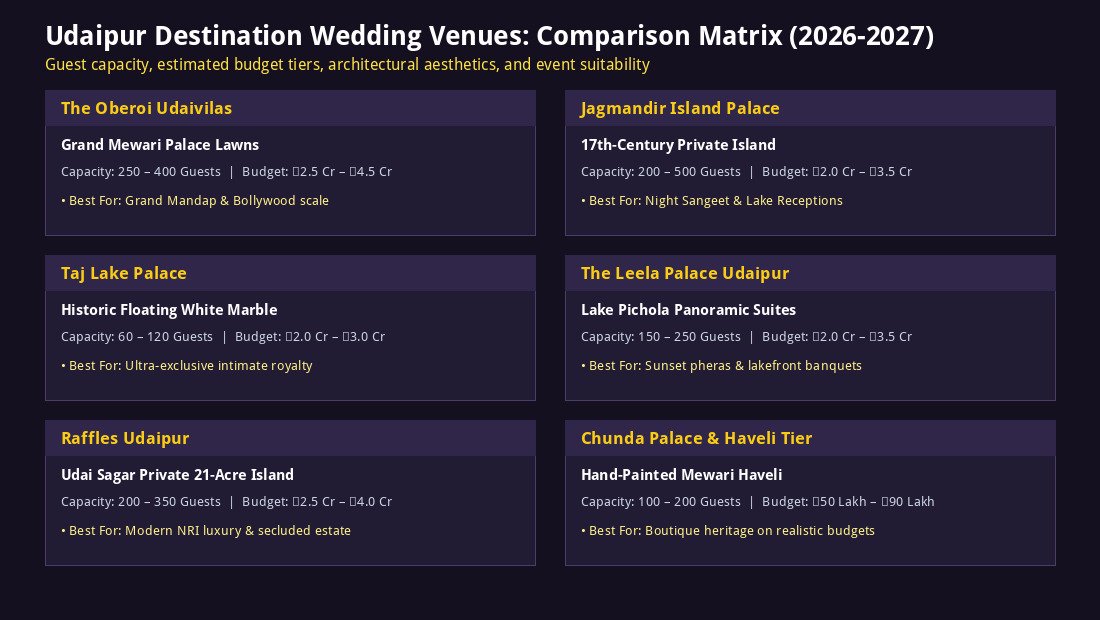Click 'Capacity: 150 – 250 Guests' text
The image size is (1100, 620).
(x=661, y=337)
